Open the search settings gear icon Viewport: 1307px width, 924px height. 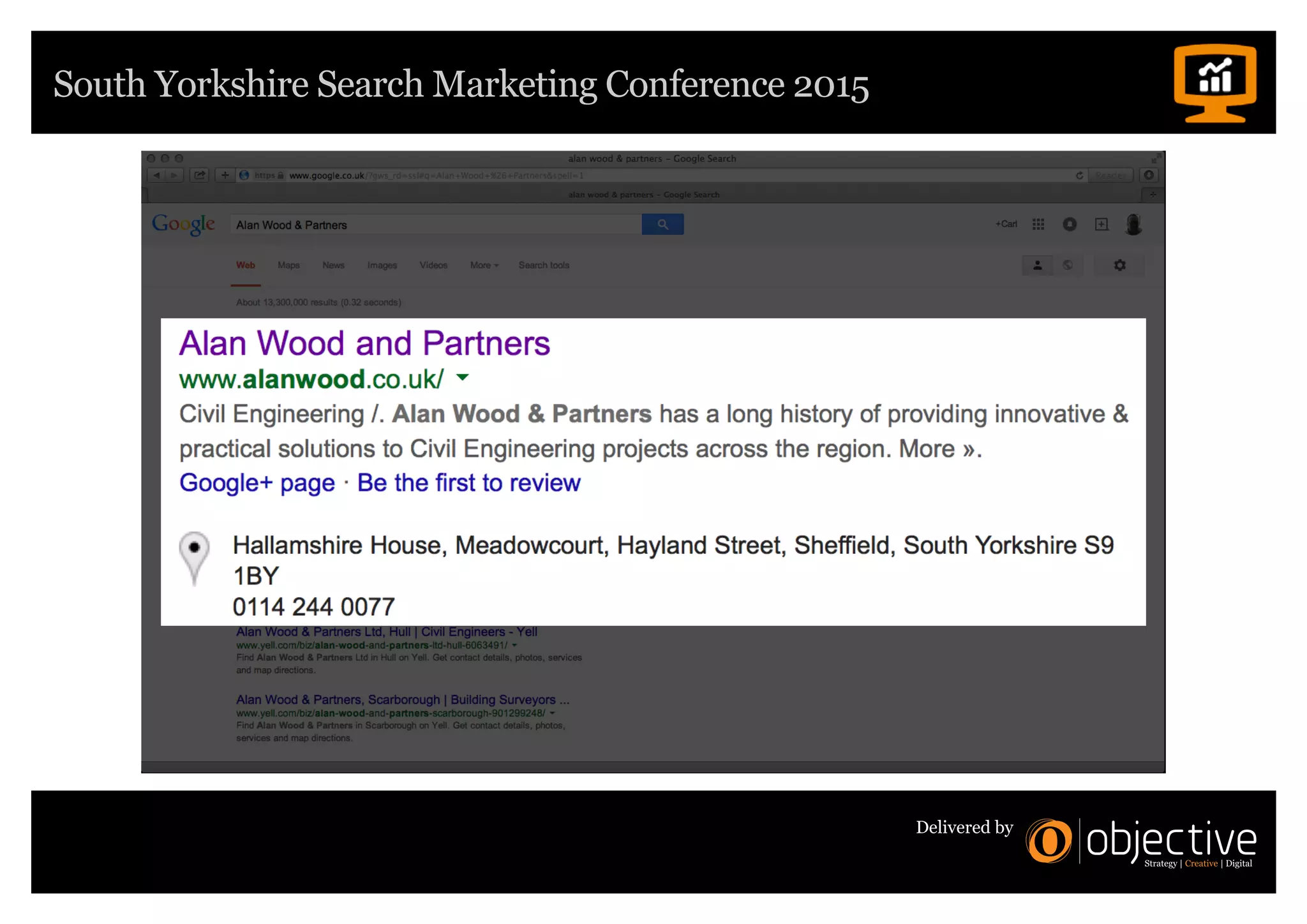click(1119, 265)
